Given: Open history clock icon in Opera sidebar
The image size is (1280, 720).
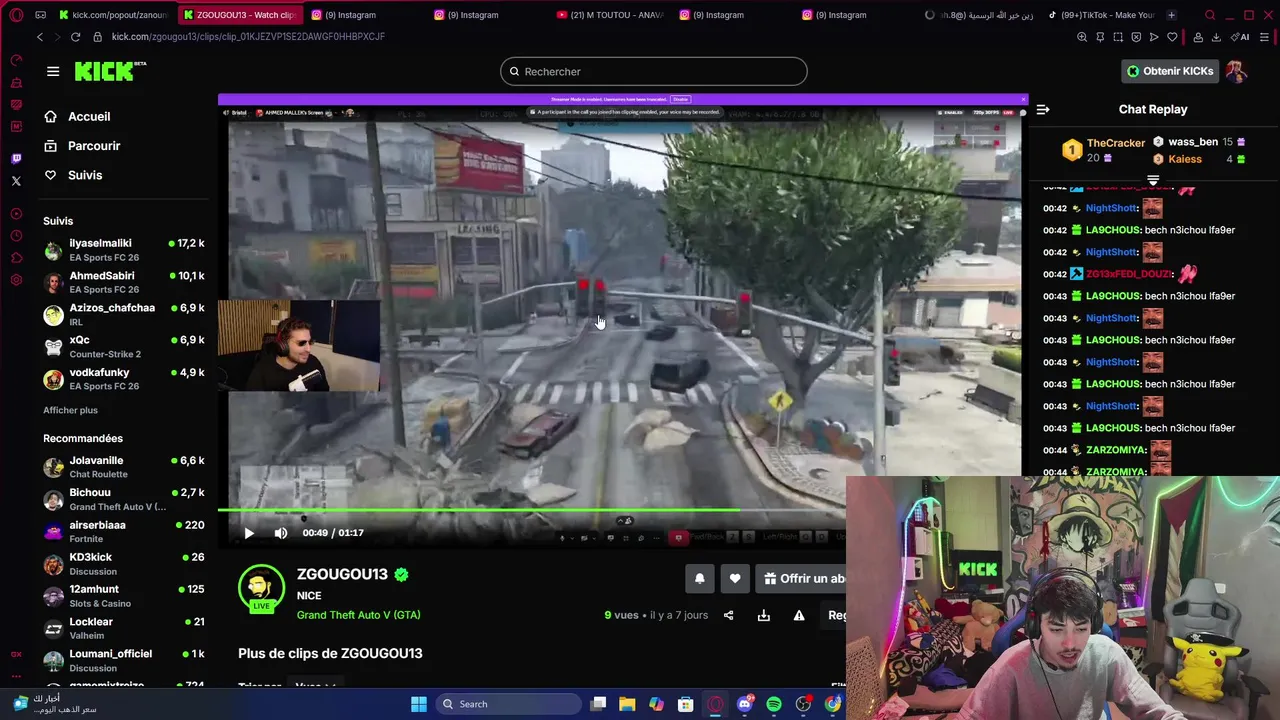Looking at the screenshot, I should (16, 236).
